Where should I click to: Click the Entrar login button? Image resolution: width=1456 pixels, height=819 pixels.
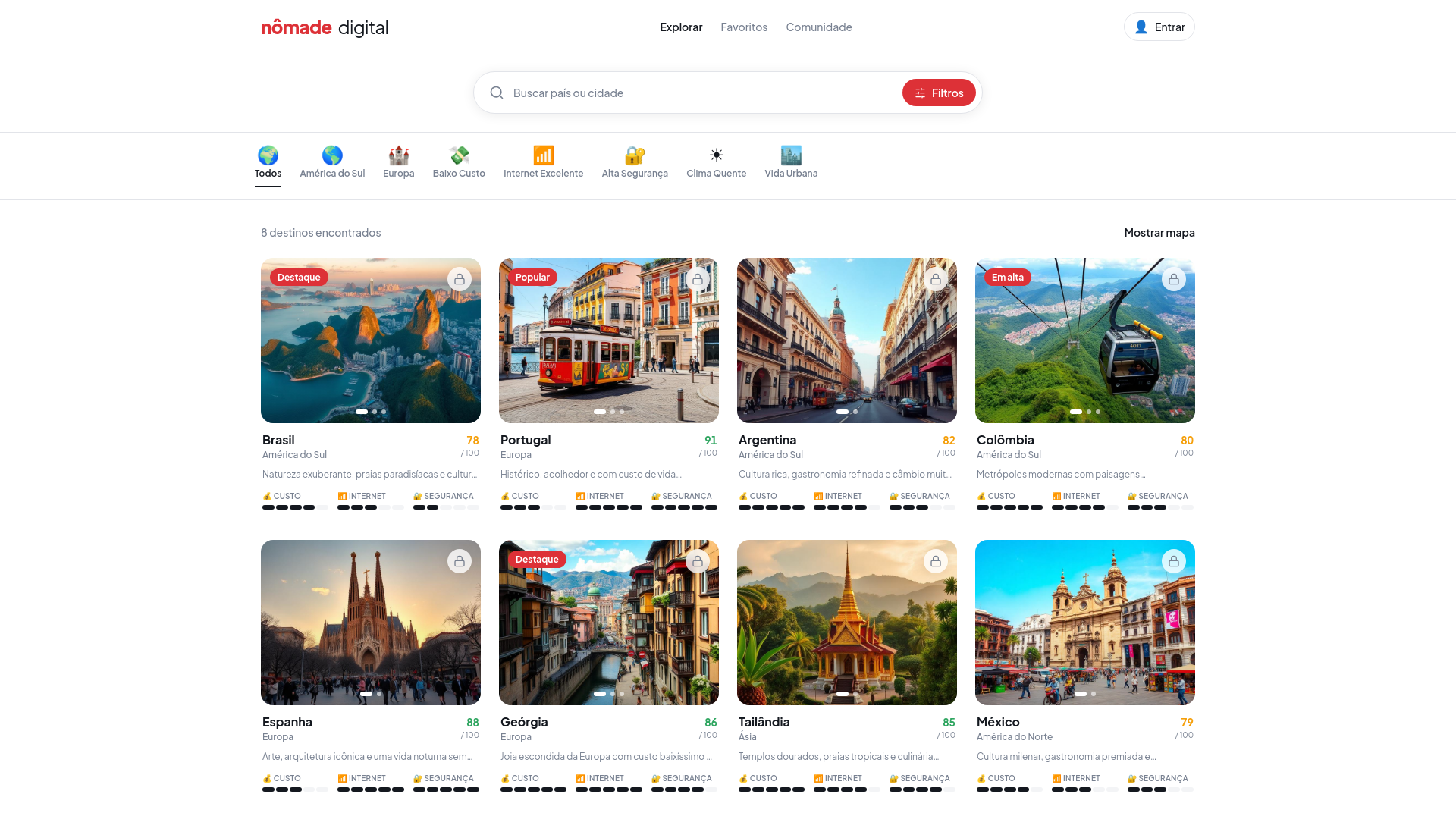click(x=1159, y=27)
